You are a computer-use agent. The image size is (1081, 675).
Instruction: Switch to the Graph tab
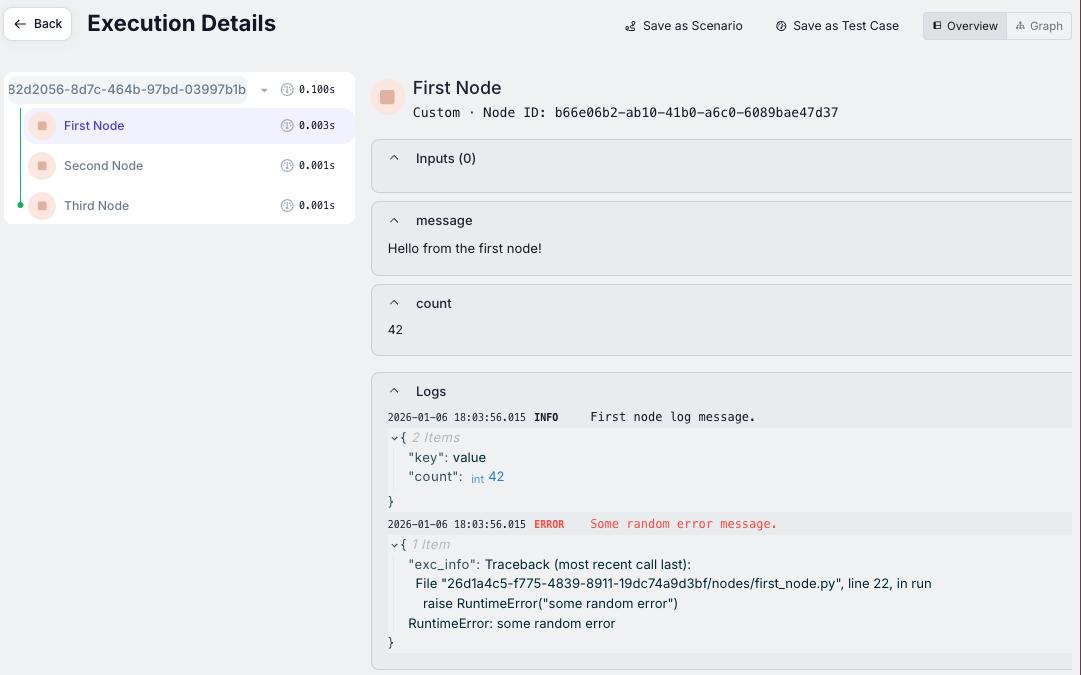[x=1039, y=25]
